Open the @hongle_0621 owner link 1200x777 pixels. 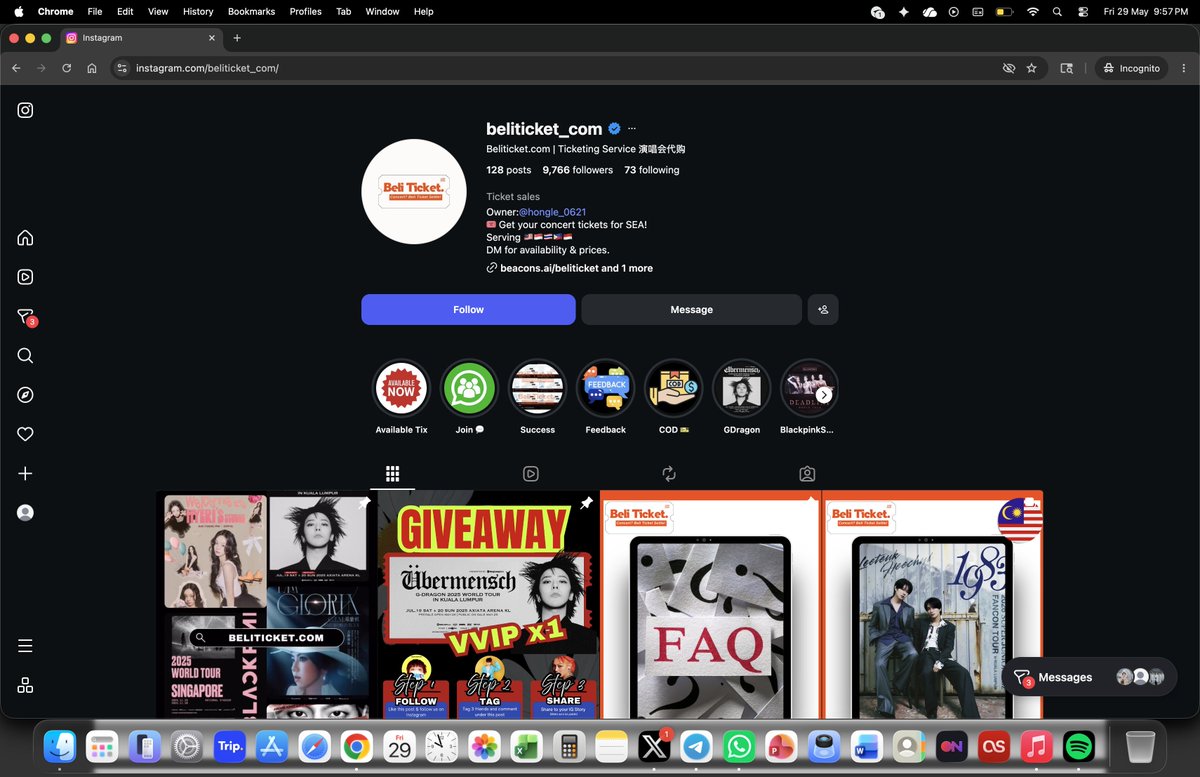(x=552, y=212)
